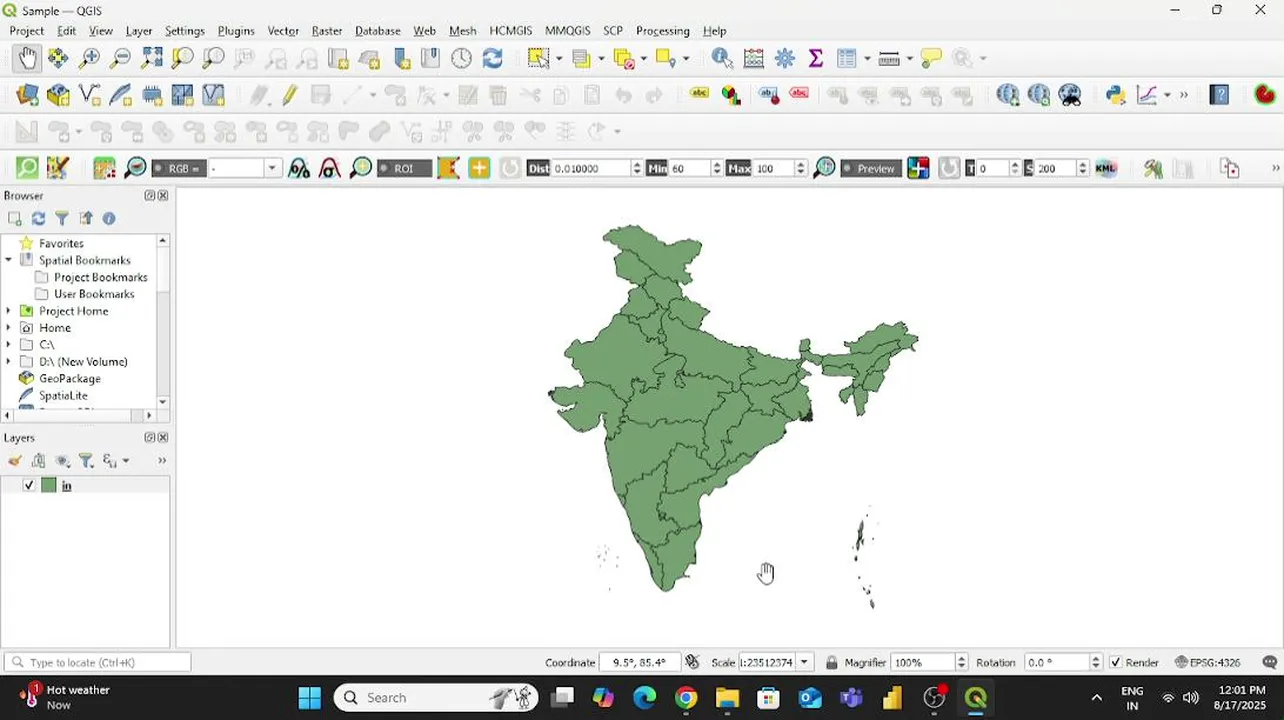Image resolution: width=1284 pixels, height=720 pixels.
Task: Show Statistical Summary sigma icon
Action: click(x=816, y=58)
